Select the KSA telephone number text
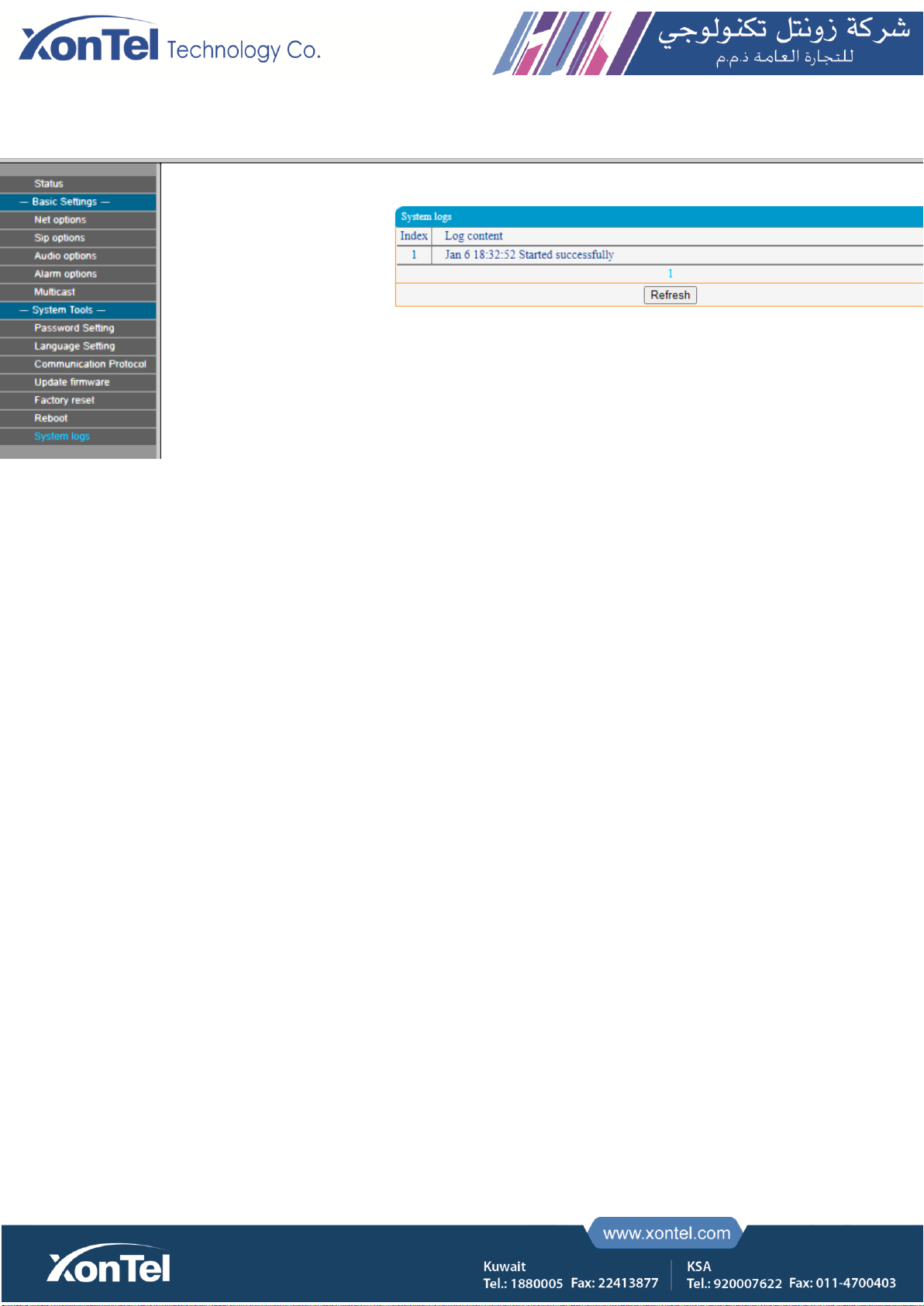924x1306 pixels. click(735, 1284)
